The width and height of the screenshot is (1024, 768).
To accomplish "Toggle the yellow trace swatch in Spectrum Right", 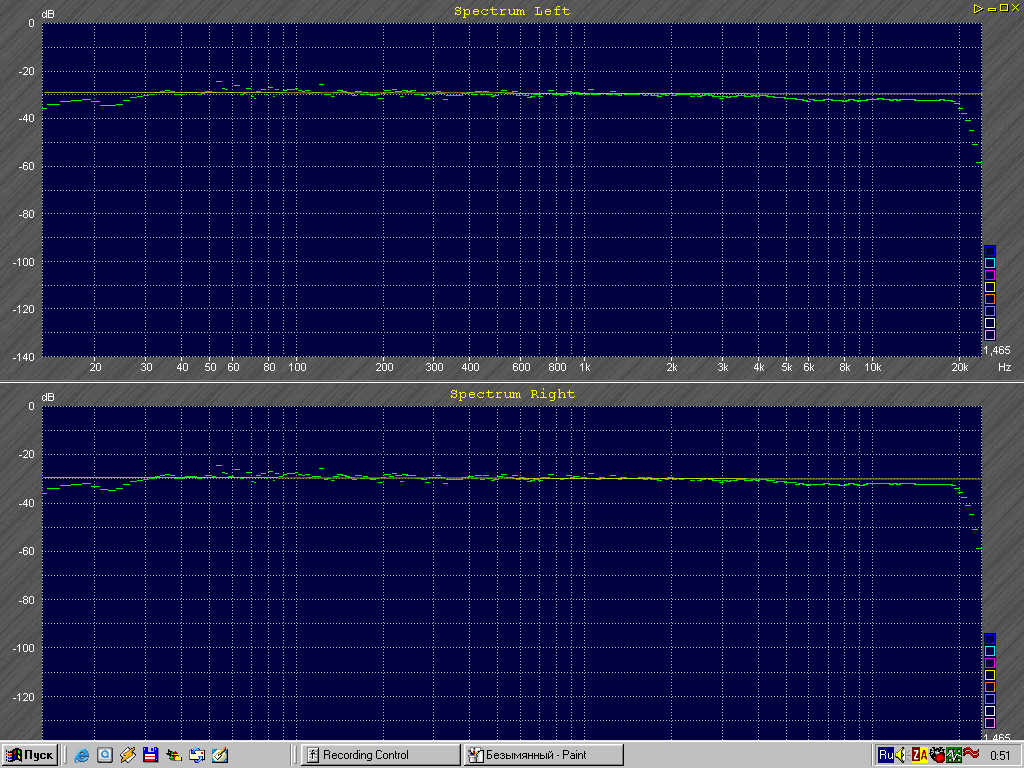I will pos(990,675).
